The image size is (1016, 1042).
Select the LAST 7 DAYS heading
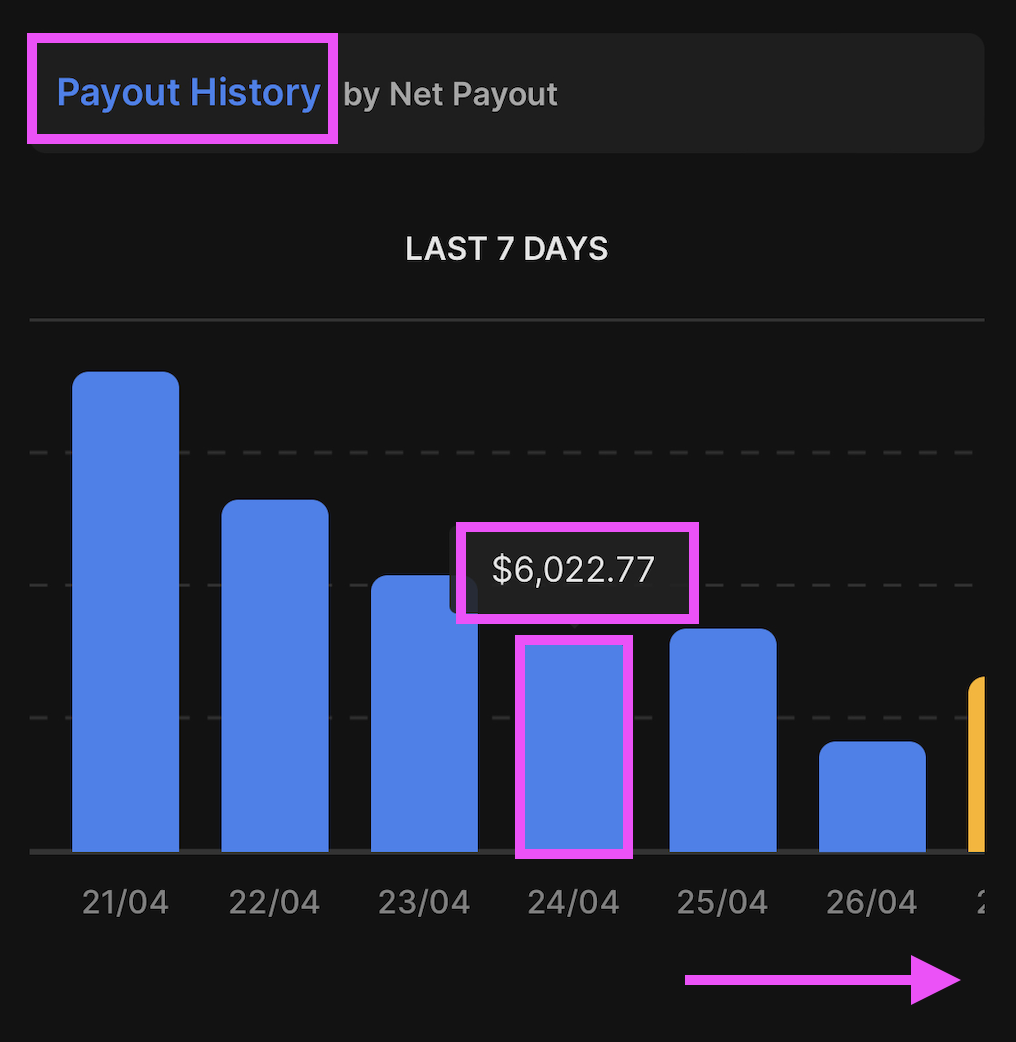click(507, 249)
